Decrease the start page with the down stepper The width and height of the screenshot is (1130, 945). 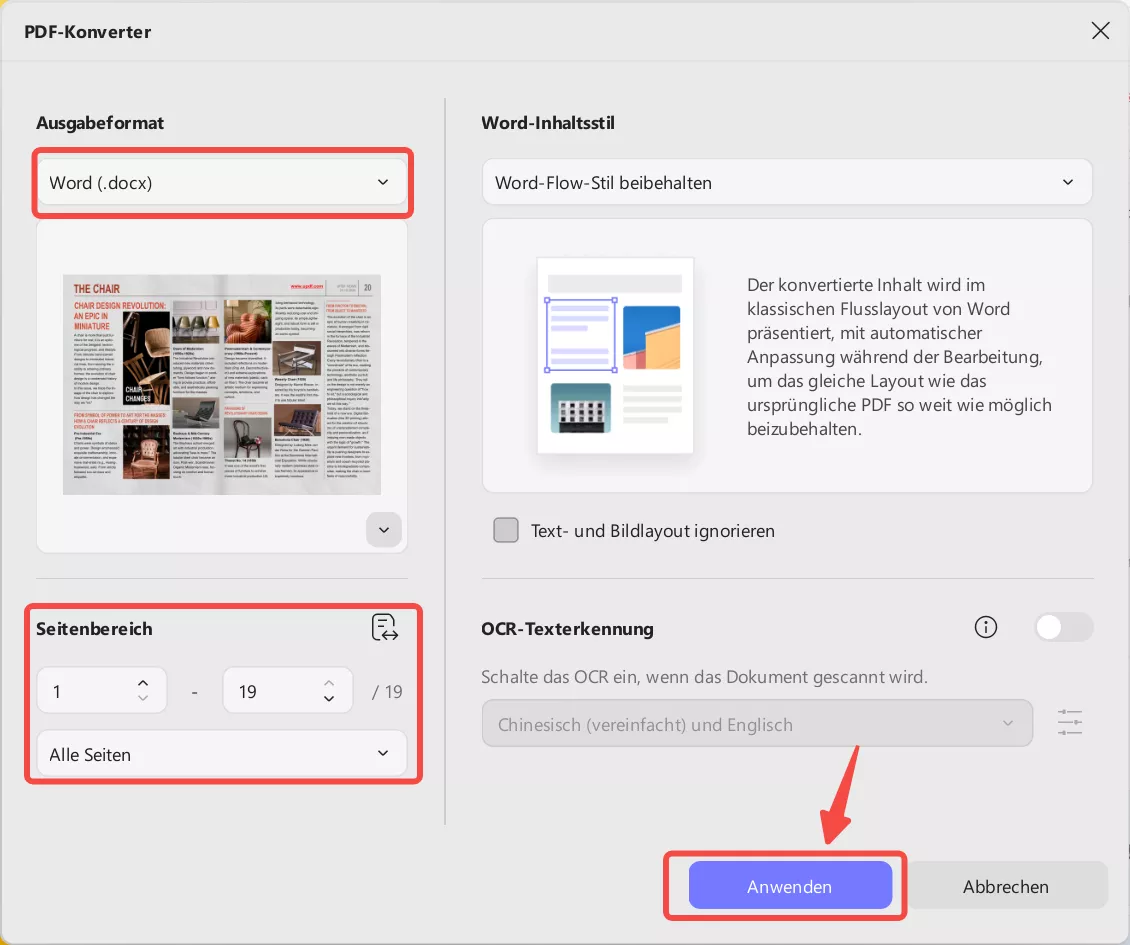tap(142, 697)
